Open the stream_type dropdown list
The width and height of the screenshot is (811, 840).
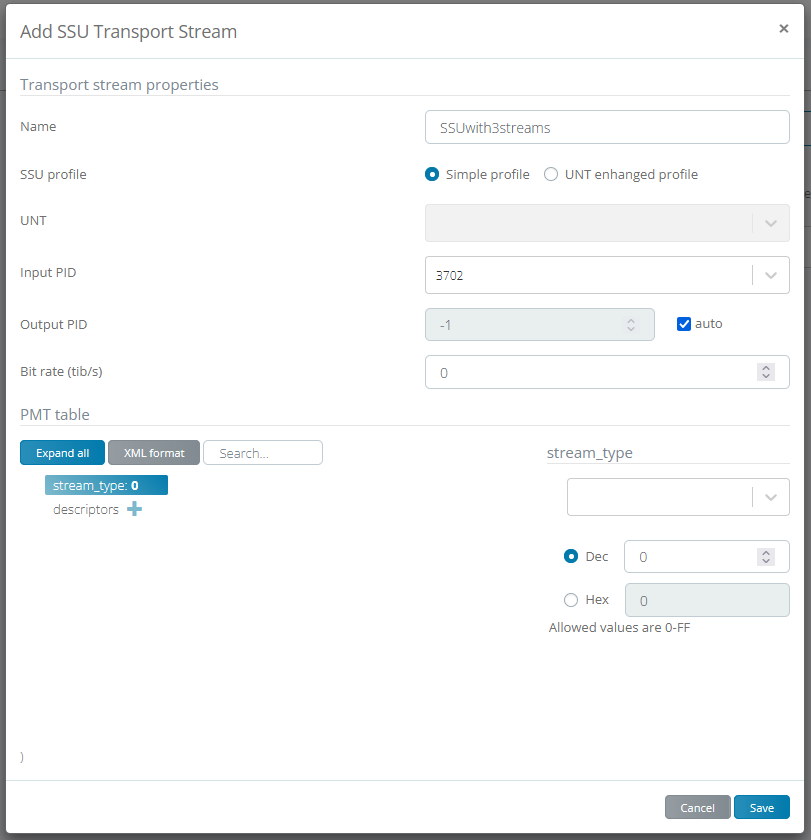tap(770, 497)
